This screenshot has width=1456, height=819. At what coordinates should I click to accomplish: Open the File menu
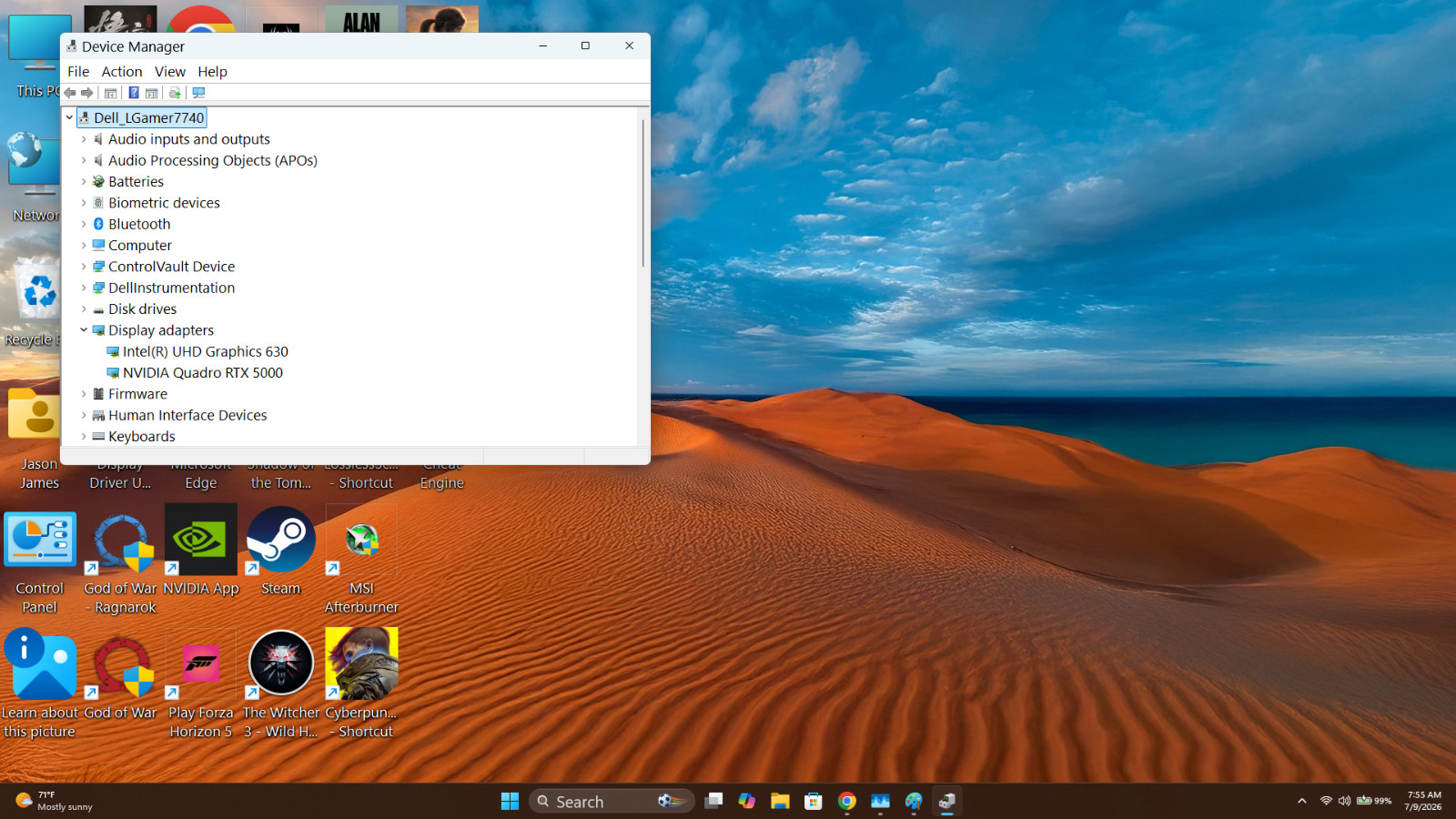coord(78,72)
